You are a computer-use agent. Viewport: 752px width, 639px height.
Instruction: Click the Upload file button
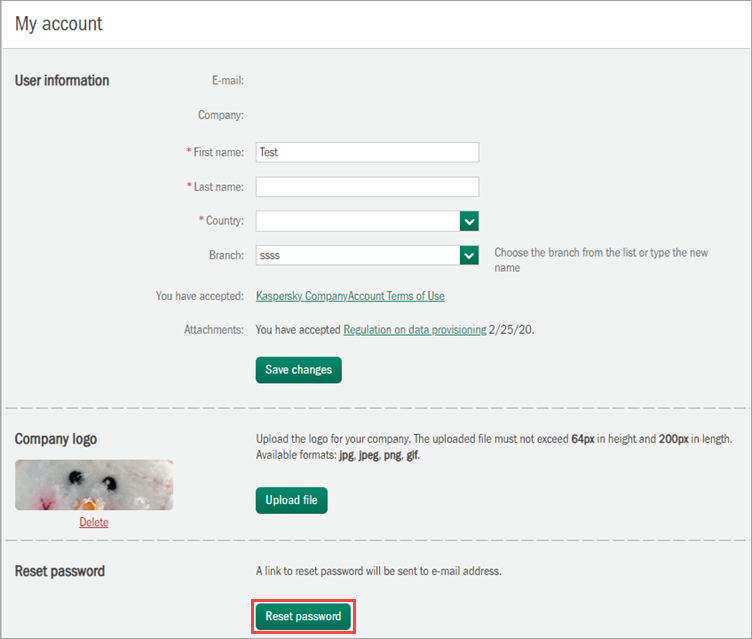pyautogui.click(x=291, y=499)
